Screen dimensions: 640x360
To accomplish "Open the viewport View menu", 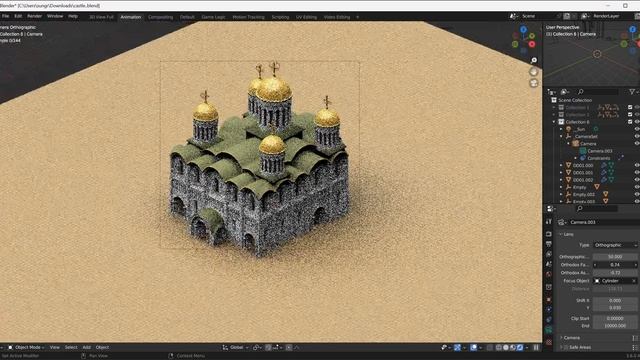I will [54, 347].
